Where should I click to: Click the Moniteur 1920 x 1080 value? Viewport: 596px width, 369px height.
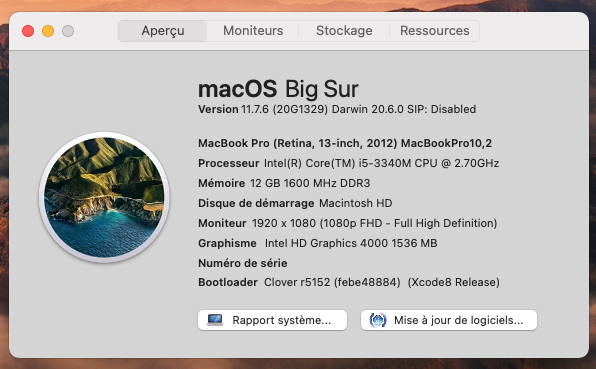[374, 223]
